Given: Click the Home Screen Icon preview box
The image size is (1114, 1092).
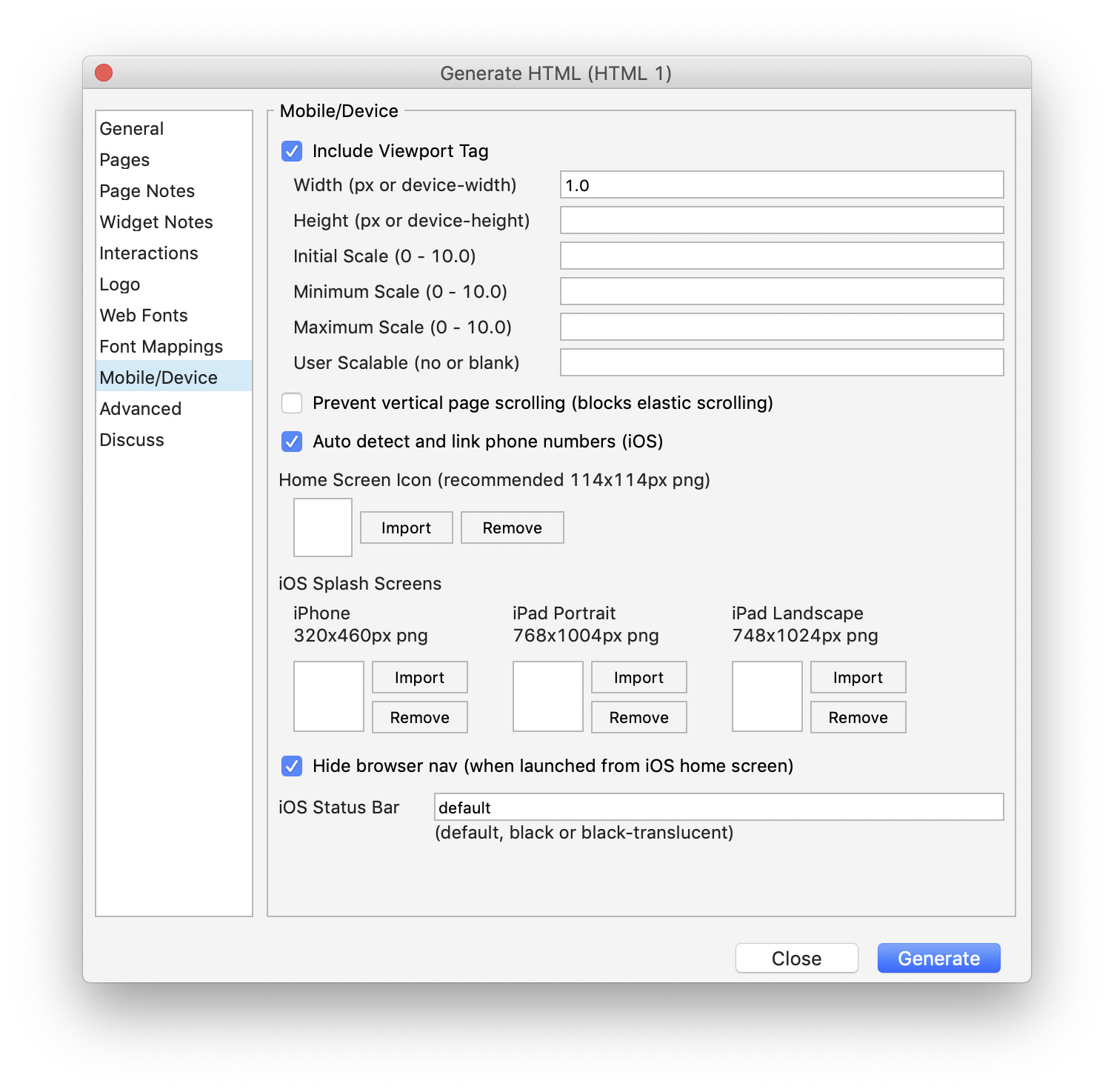Looking at the screenshot, I should (323, 527).
